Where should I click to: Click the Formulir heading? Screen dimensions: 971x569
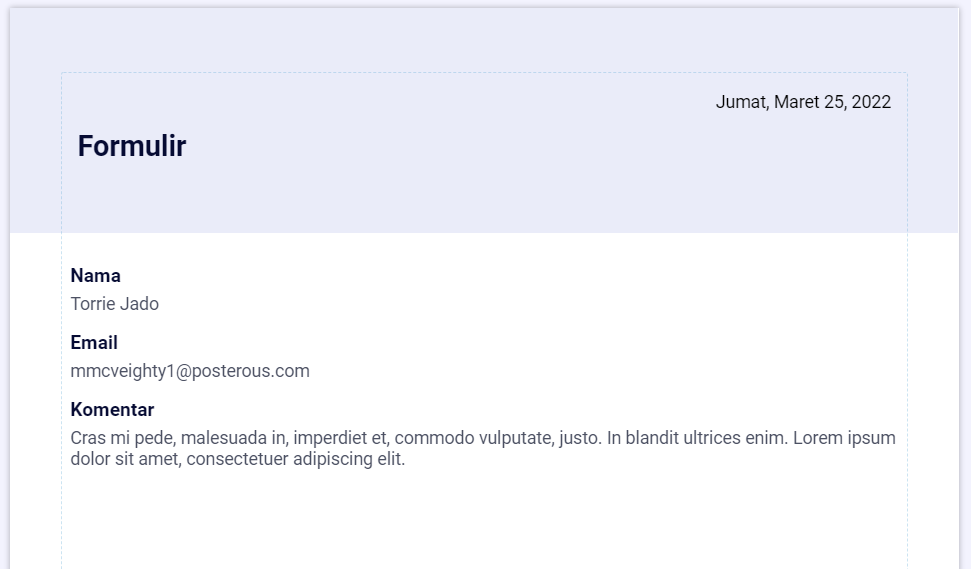tap(132, 146)
